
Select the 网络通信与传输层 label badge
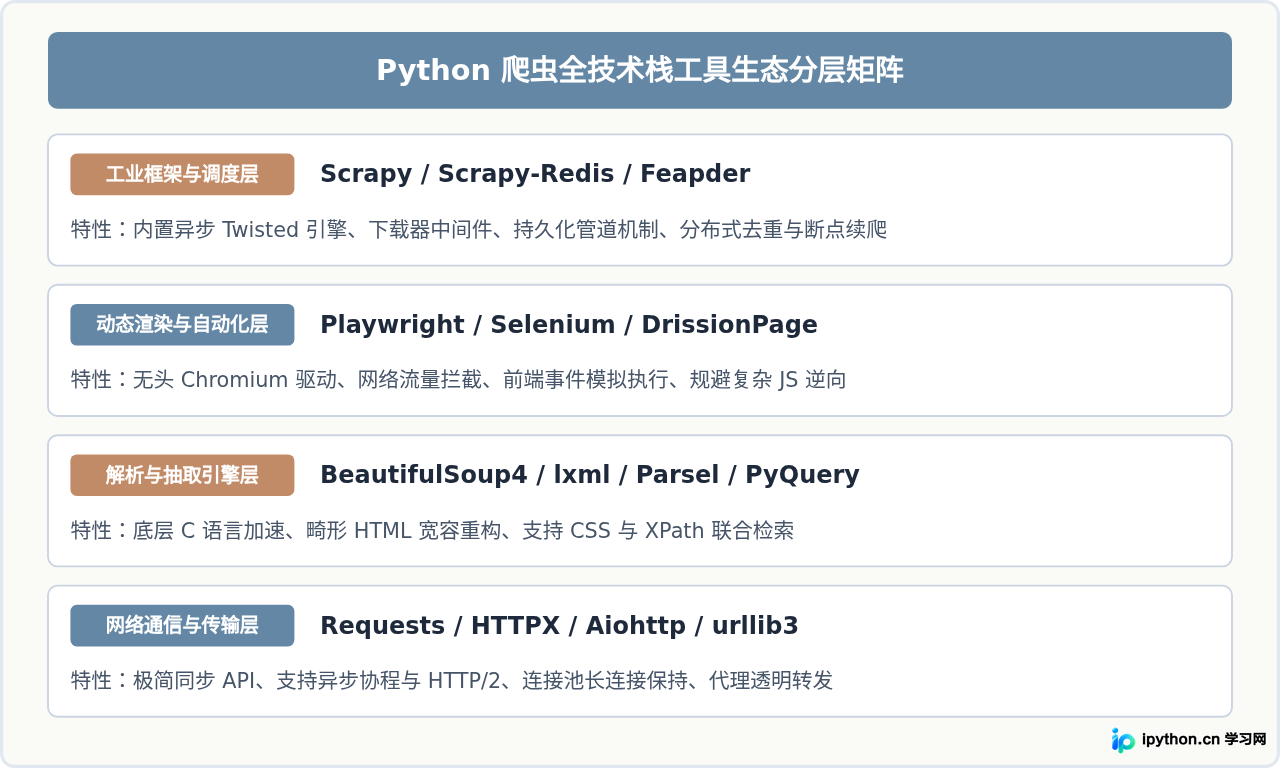tap(182, 625)
